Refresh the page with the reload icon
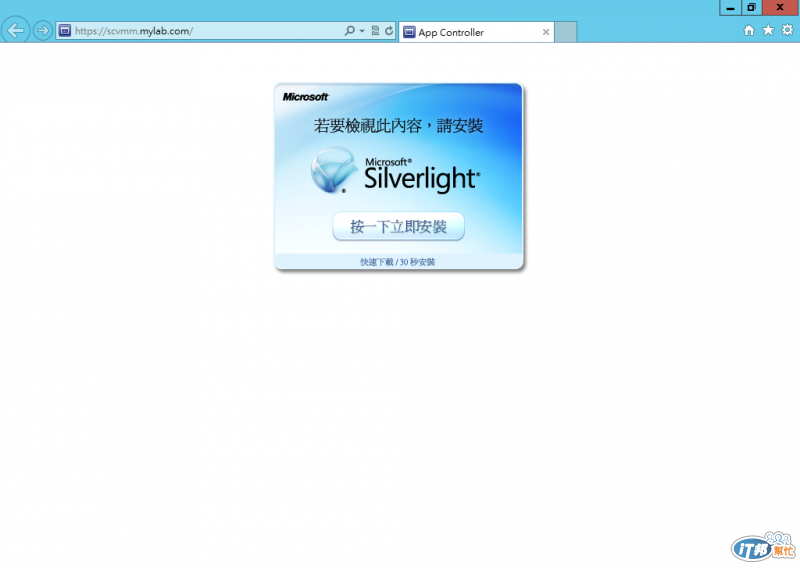Viewport: 800px width, 568px height. click(389, 31)
